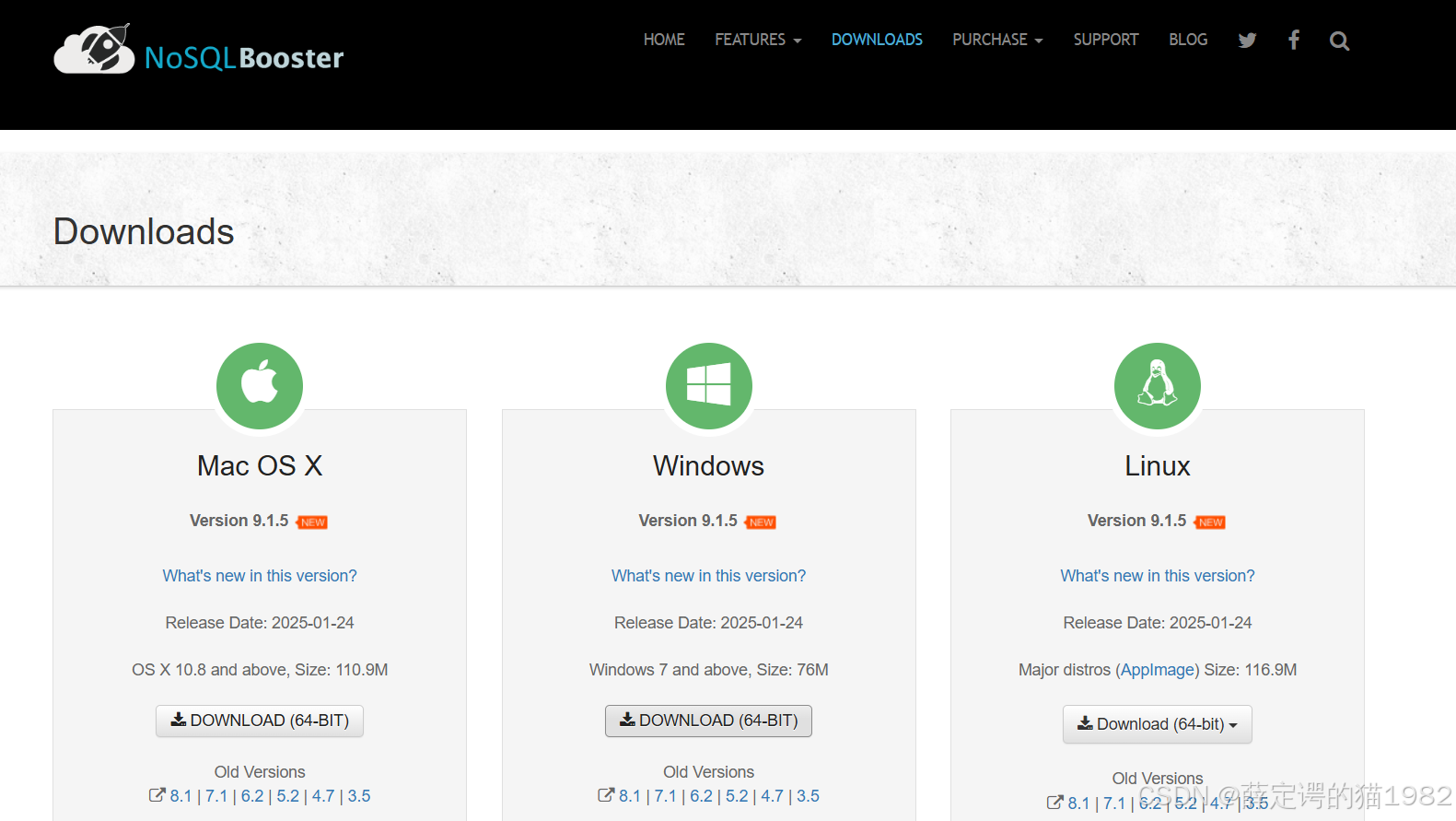The width and height of the screenshot is (1456, 821).
Task: Go to the HOME page
Action: pos(664,40)
